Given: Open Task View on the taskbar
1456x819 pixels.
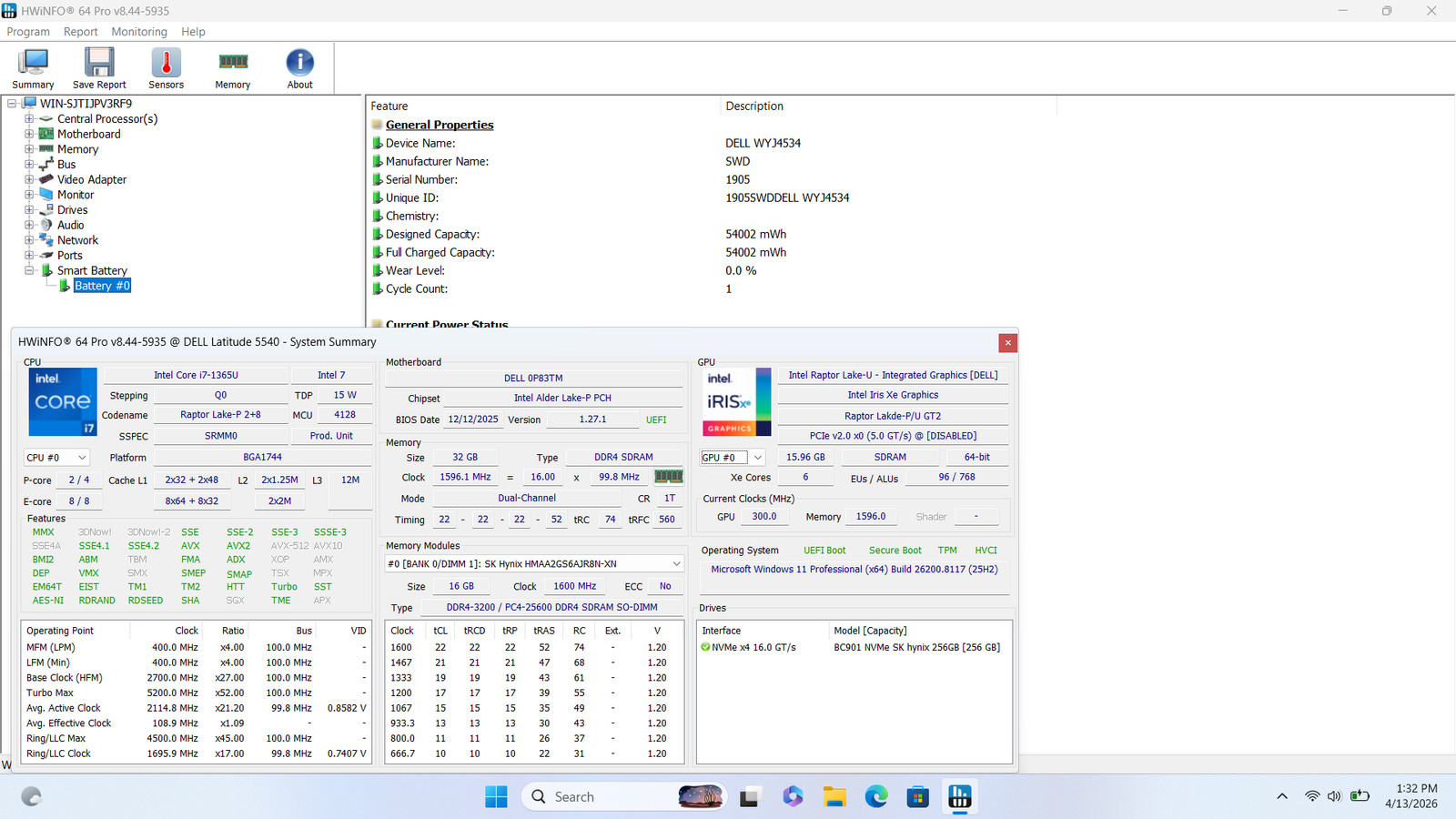Looking at the screenshot, I should click(x=749, y=797).
